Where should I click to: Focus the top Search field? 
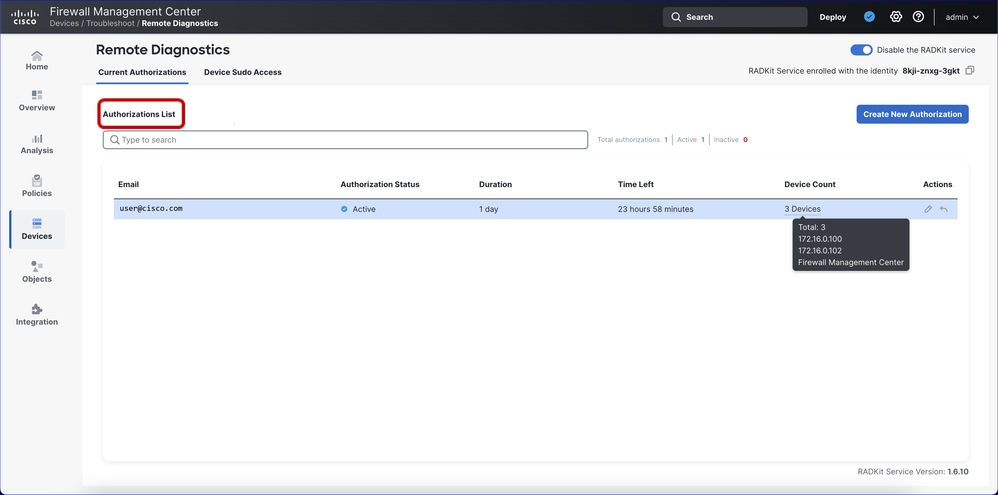click(734, 17)
